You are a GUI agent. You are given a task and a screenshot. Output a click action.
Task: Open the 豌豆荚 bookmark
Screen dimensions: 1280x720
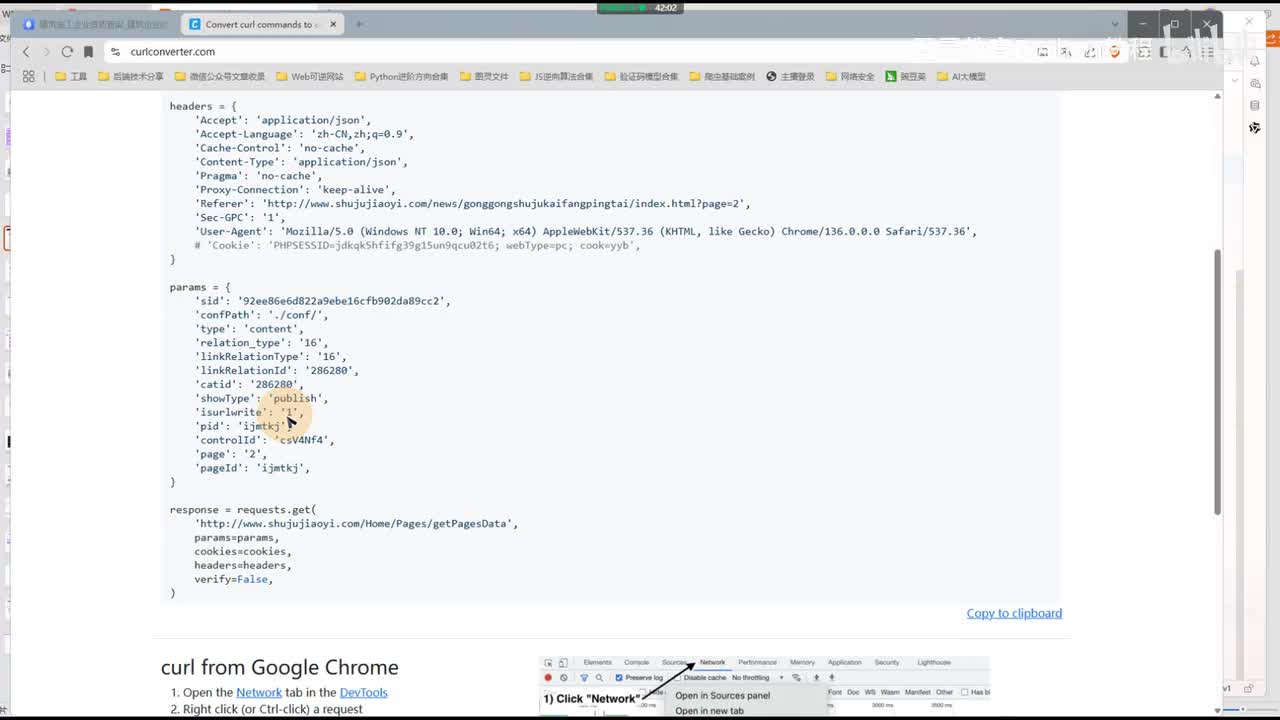coord(906,76)
